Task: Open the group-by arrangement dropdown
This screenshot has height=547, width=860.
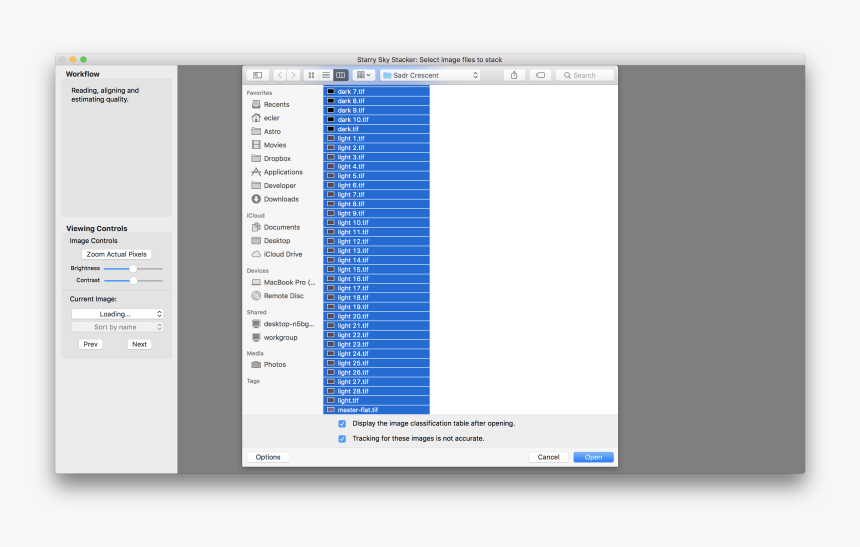Action: click(x=364, y=75)
